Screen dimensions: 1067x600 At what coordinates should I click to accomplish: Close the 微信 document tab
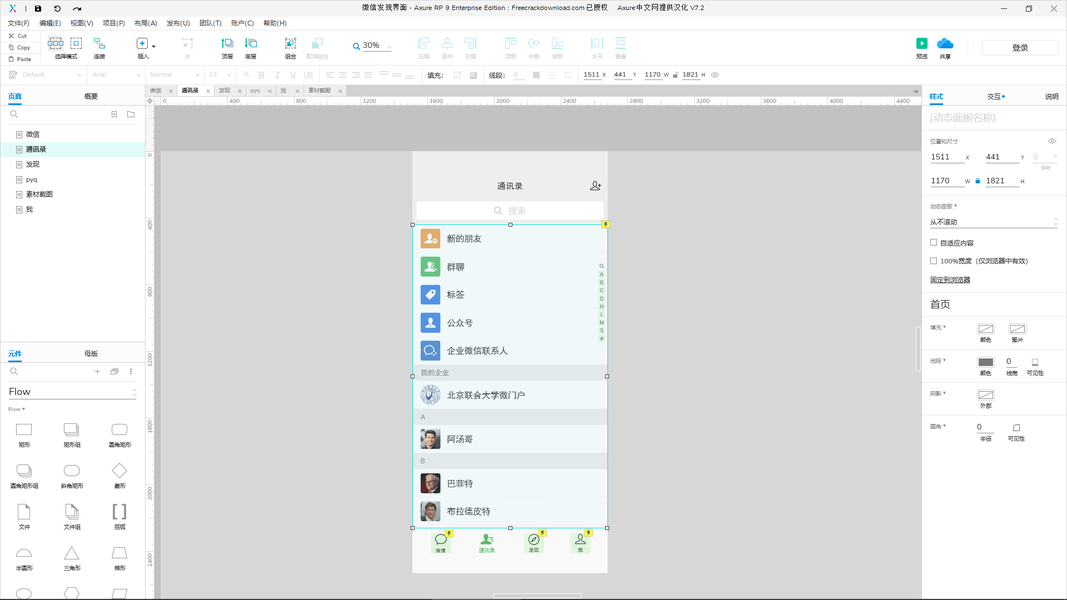(x=171, y=91)
